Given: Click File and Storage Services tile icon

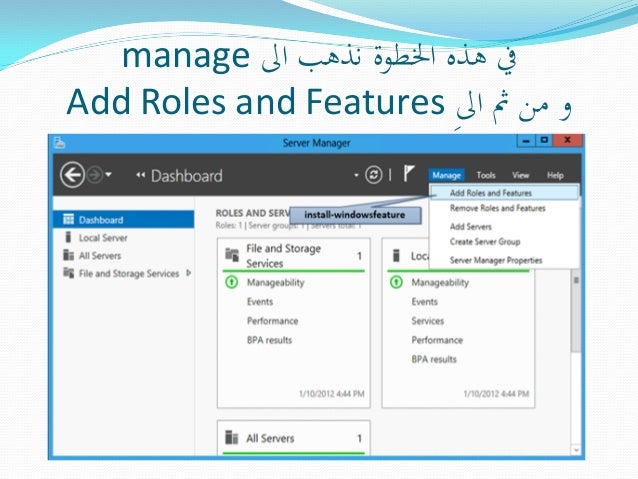Looking at the screenshot, I should [x=232, y=255].
